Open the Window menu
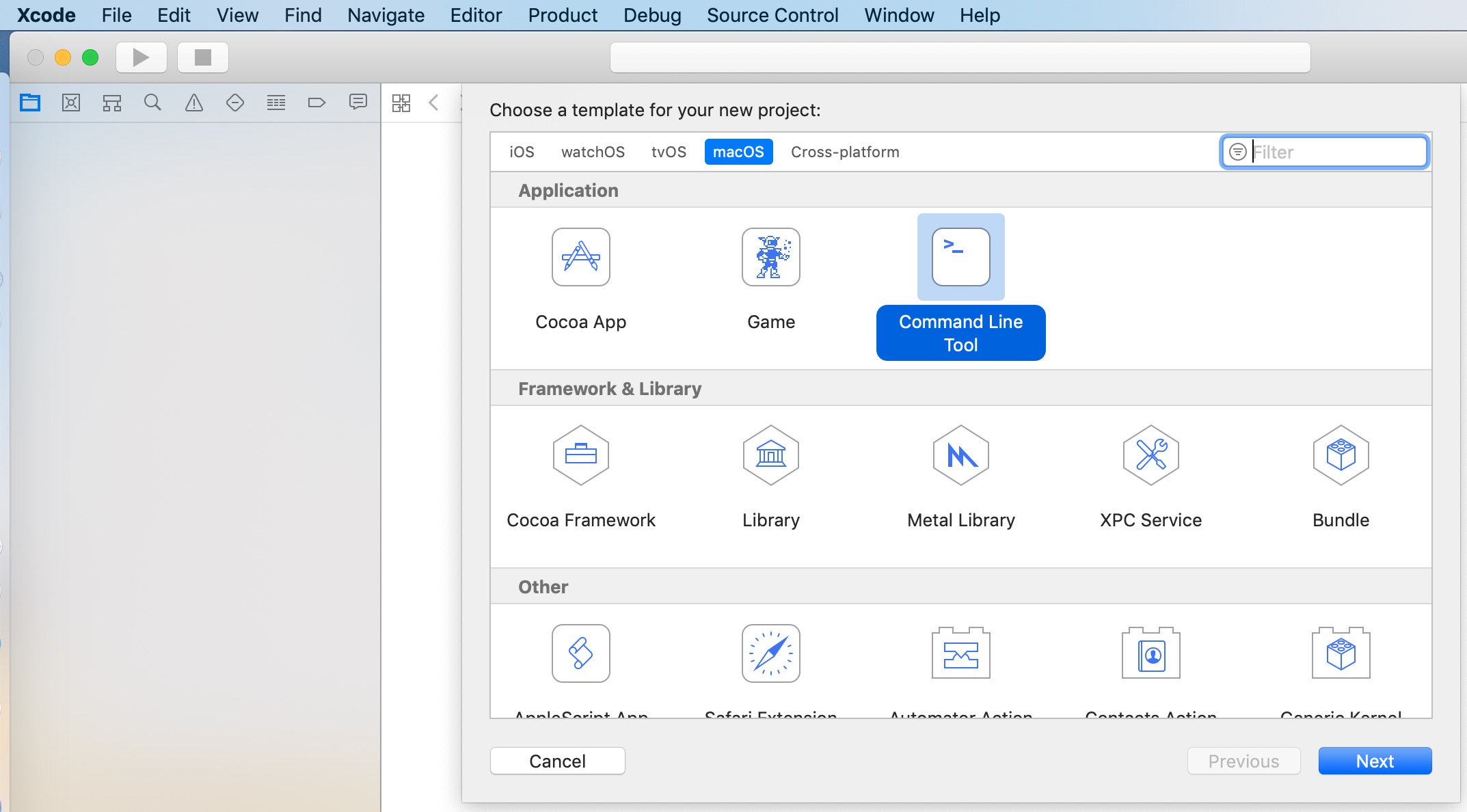 tap(899, 15)
